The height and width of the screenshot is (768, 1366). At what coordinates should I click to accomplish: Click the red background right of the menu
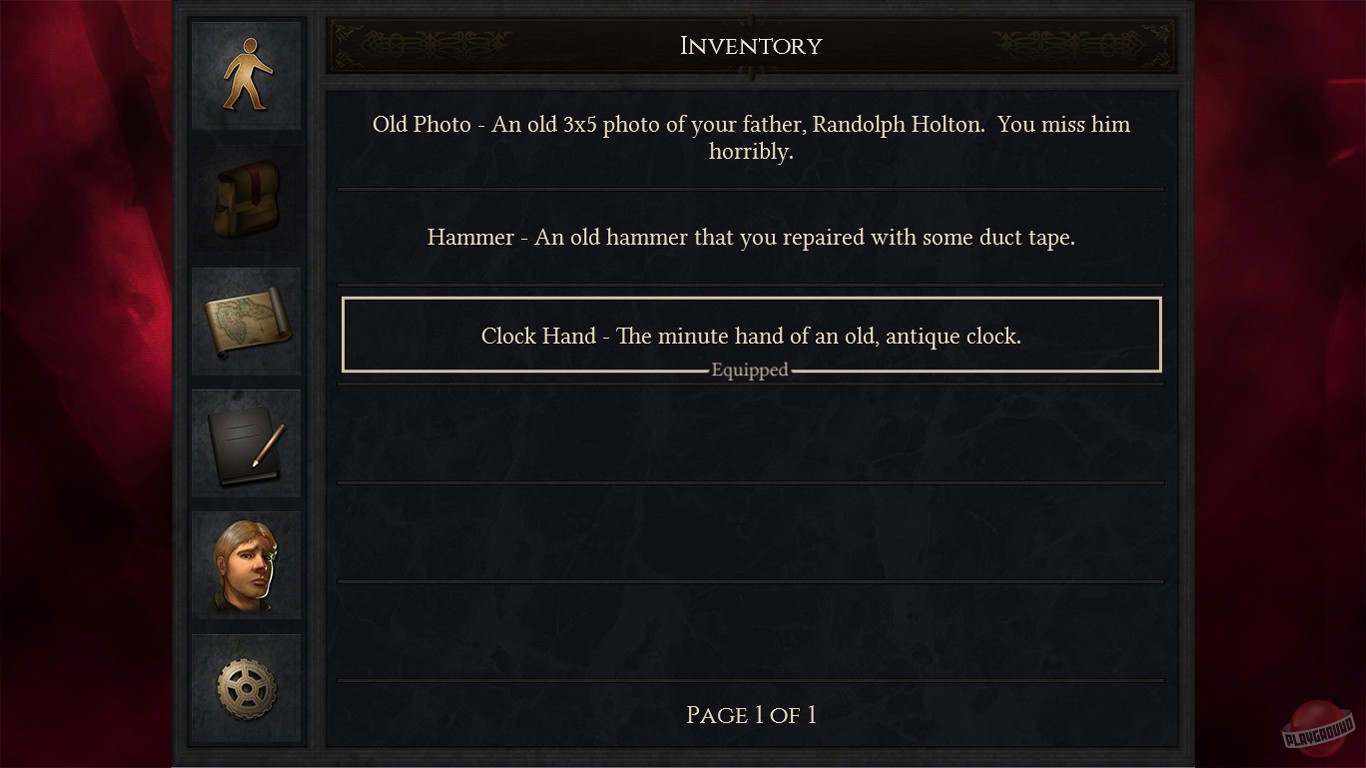(x=1280, y=384)
